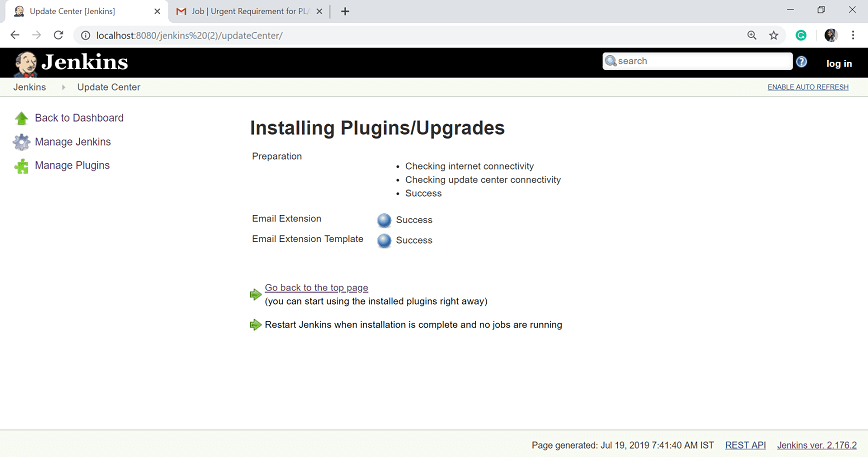
Task: Open the Jenkins breadcrumb item
Action: pos(29,87)
